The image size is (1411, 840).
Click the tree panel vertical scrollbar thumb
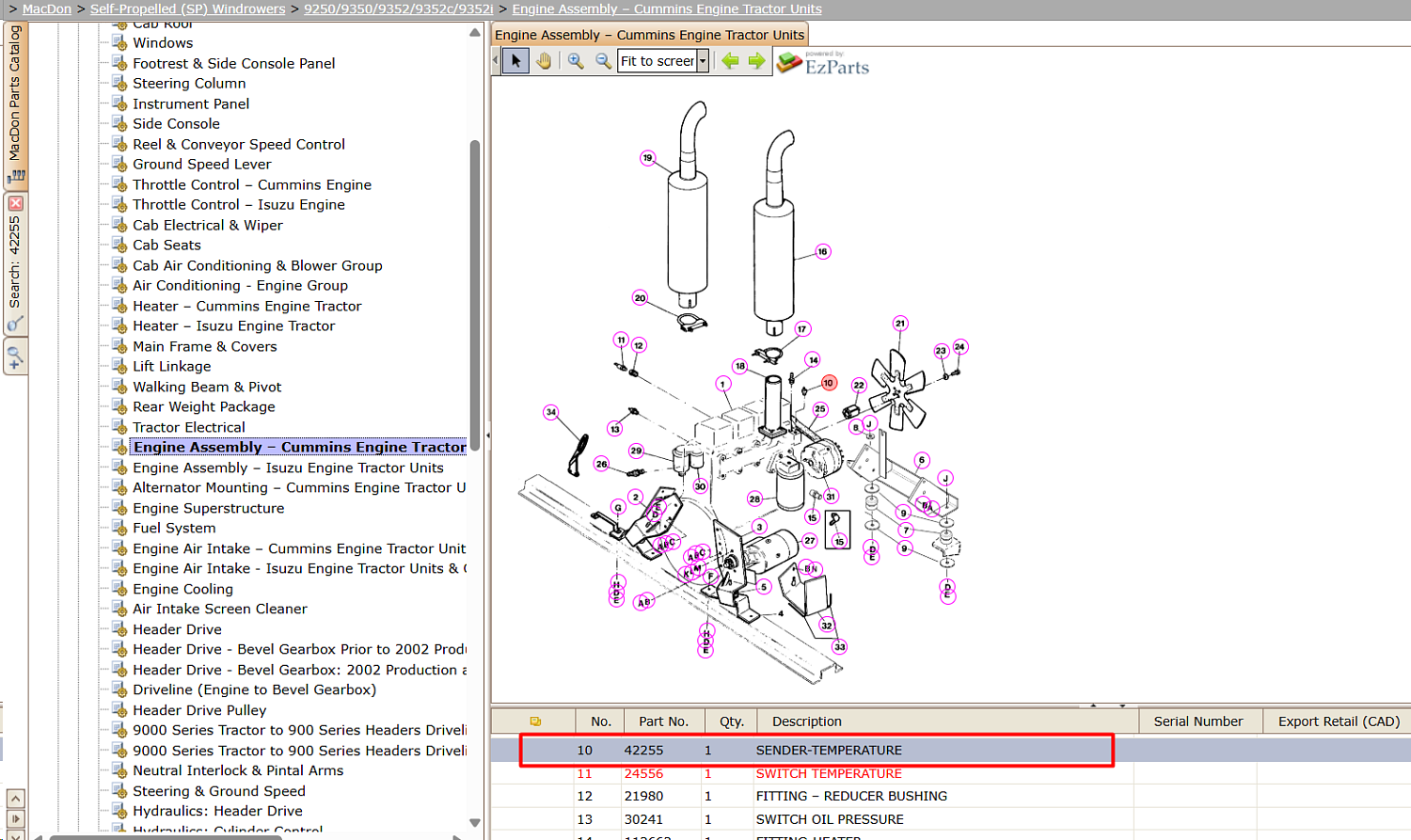click(x=475, y=294)
